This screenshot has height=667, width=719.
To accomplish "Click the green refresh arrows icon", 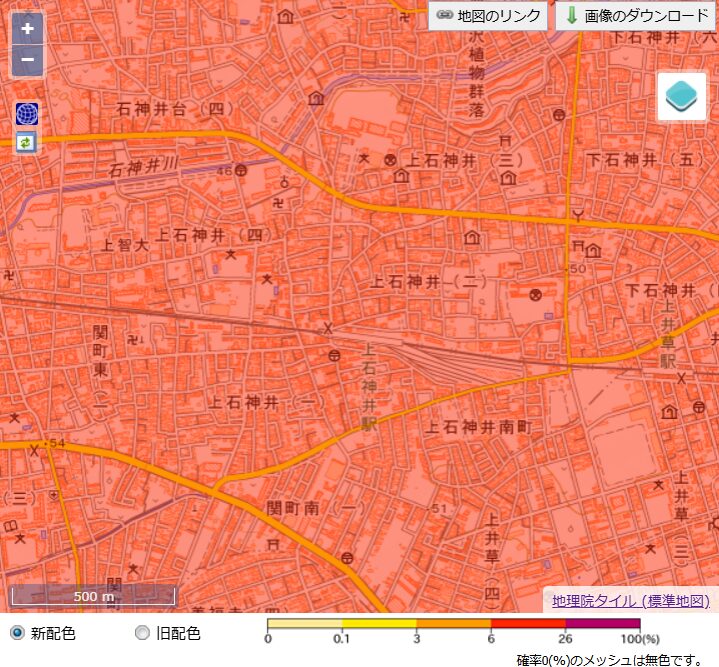I will click(26, 142).
